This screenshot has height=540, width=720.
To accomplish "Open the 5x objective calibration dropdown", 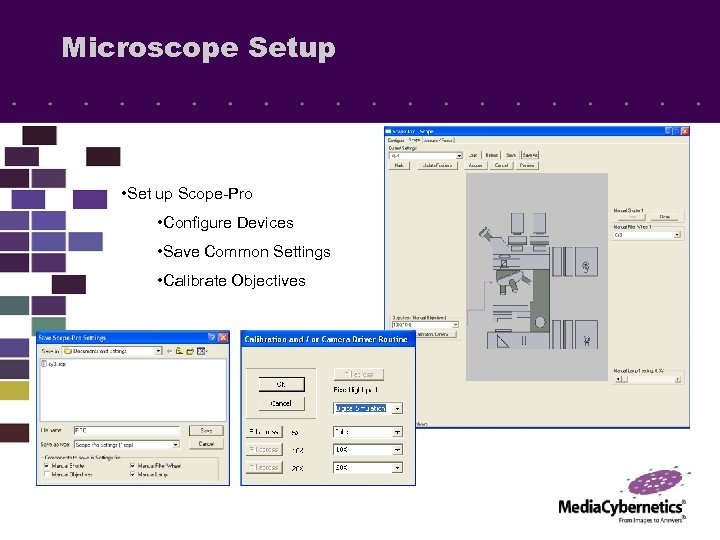I will point(398,432).
